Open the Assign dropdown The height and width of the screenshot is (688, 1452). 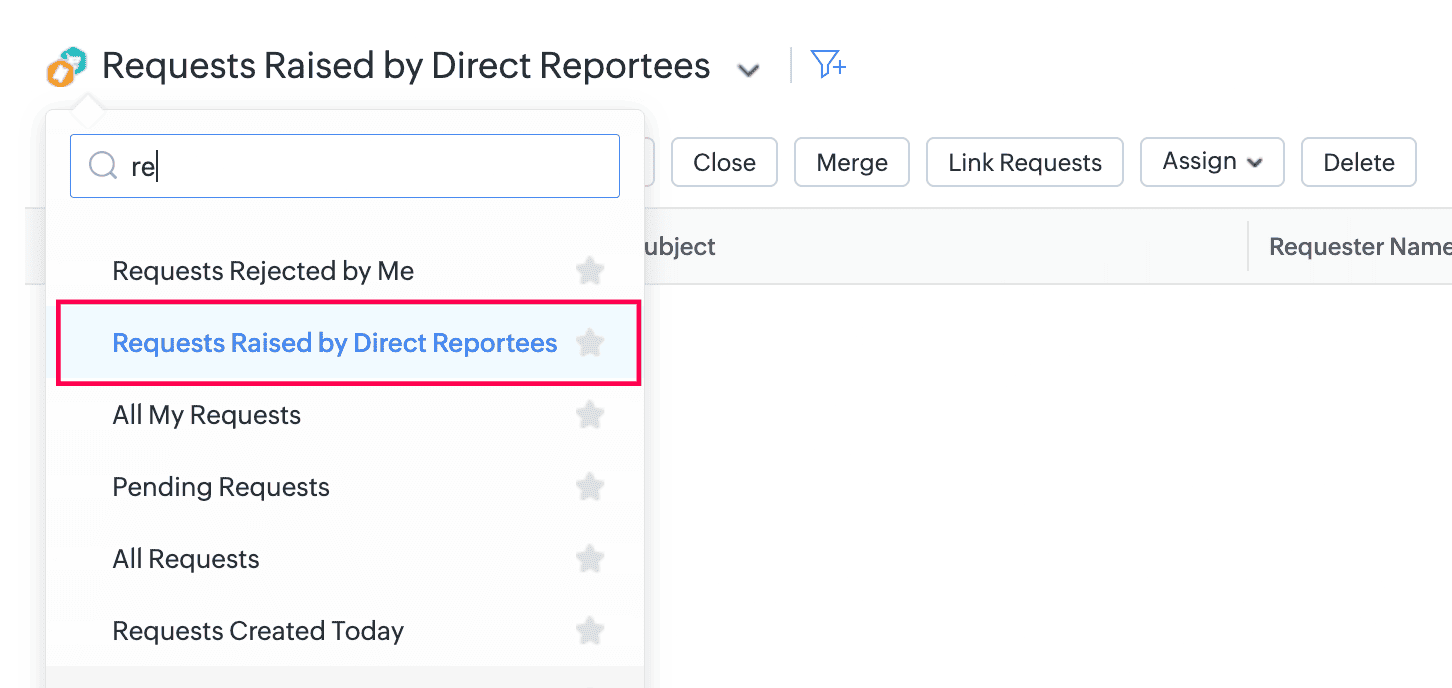1211,162
